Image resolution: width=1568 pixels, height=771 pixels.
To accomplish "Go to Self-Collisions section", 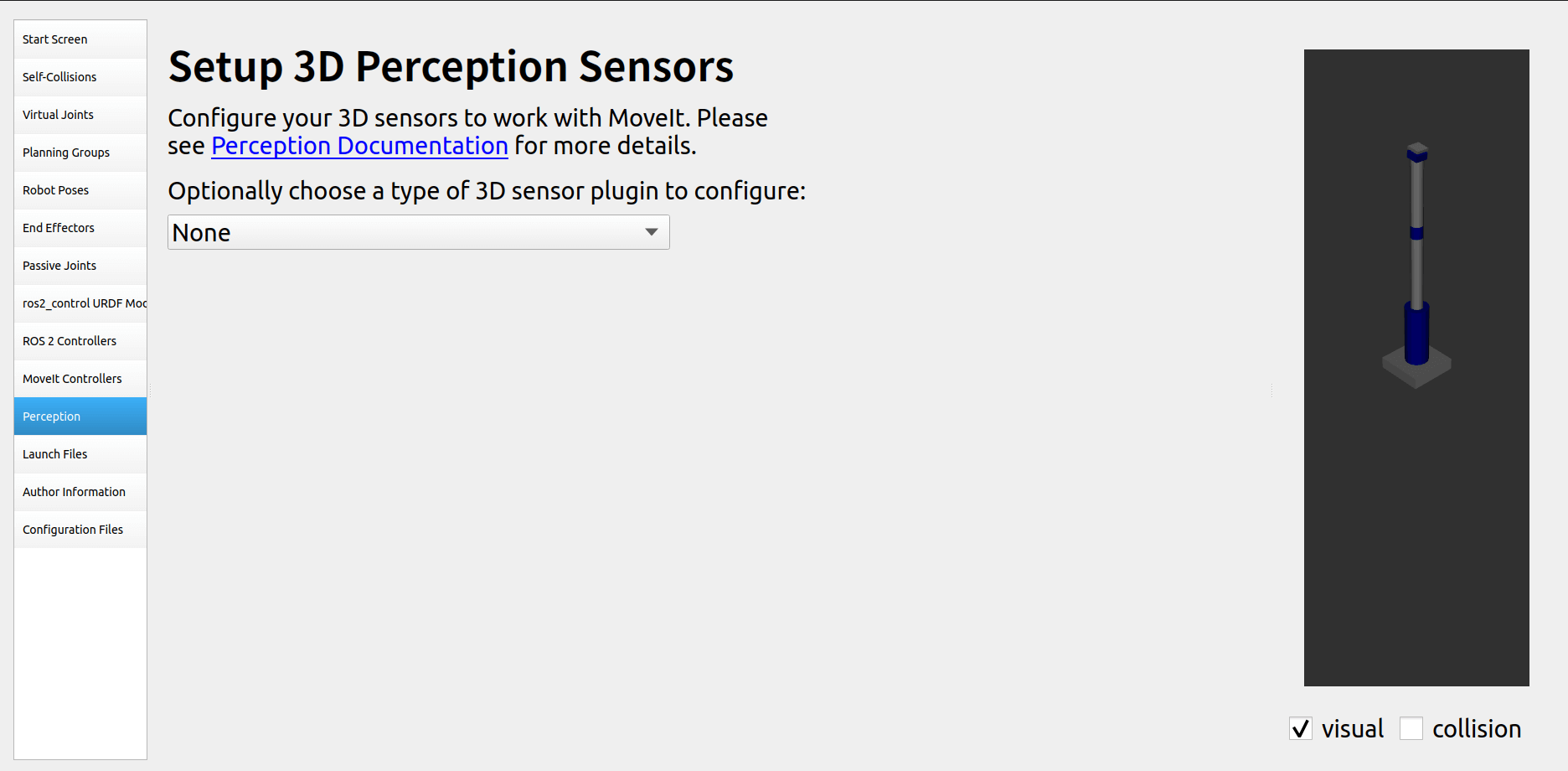I will click(80, 77).
